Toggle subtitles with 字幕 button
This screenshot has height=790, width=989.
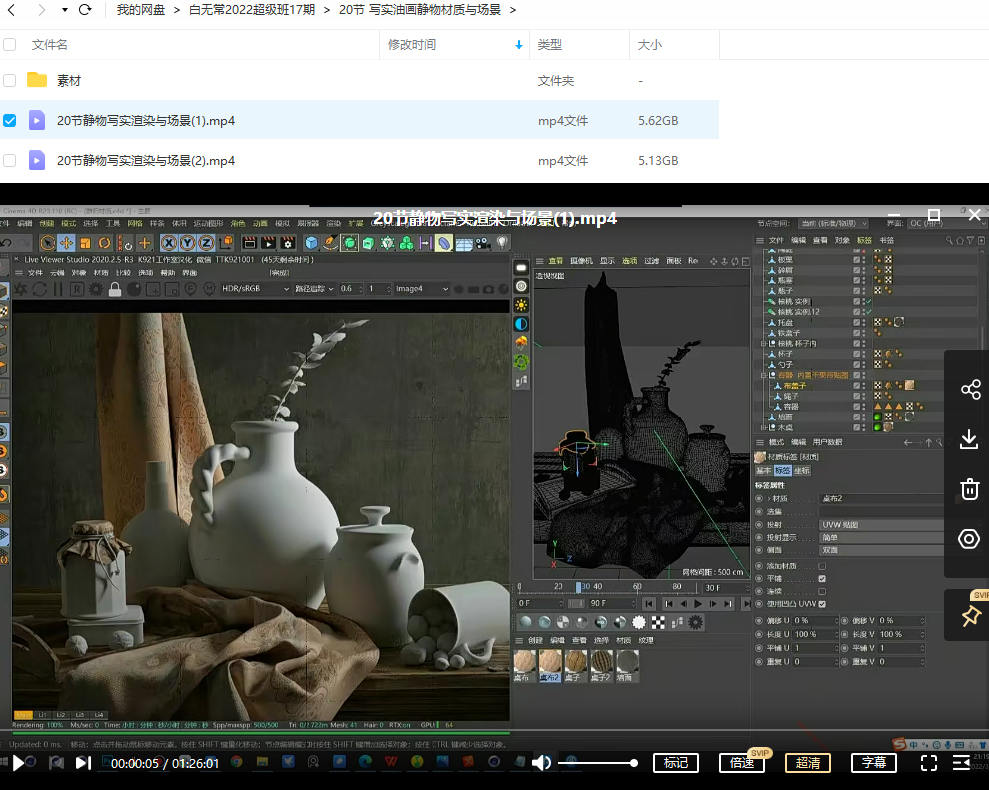tap(873, 763)
